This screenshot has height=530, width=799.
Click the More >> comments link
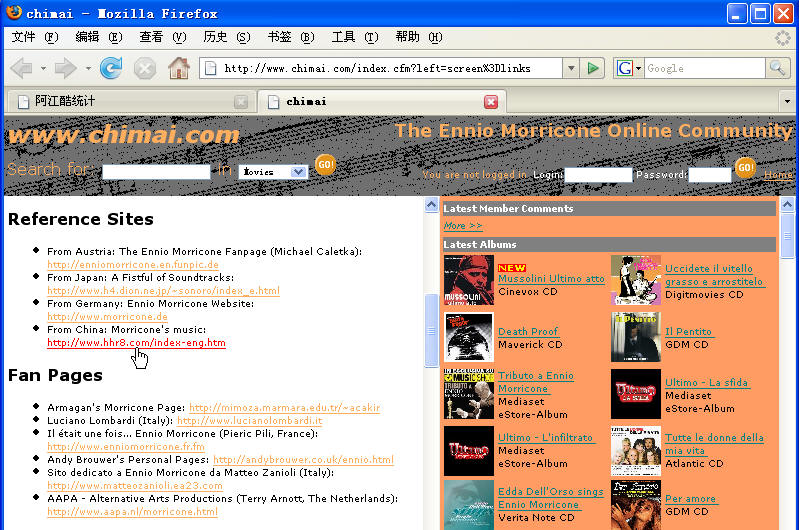463,226
